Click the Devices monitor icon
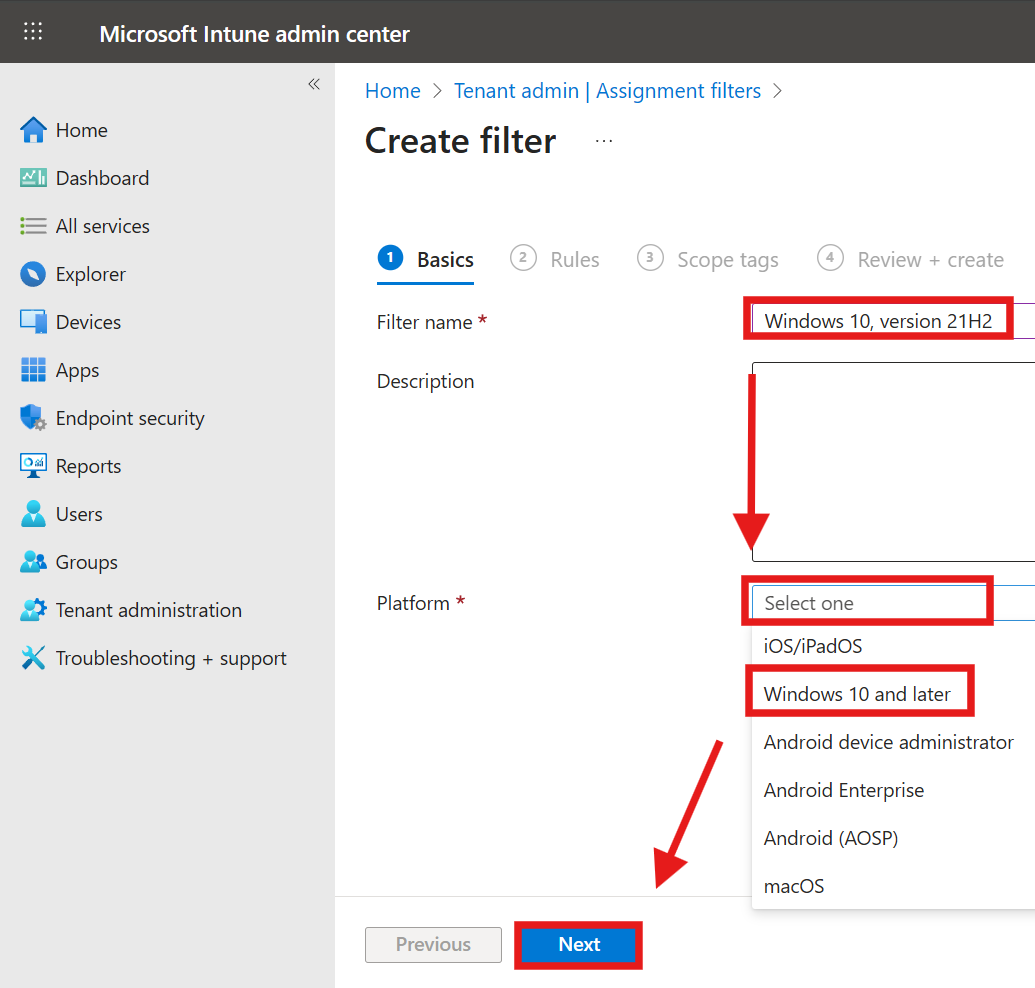 (x=33, y=322)
